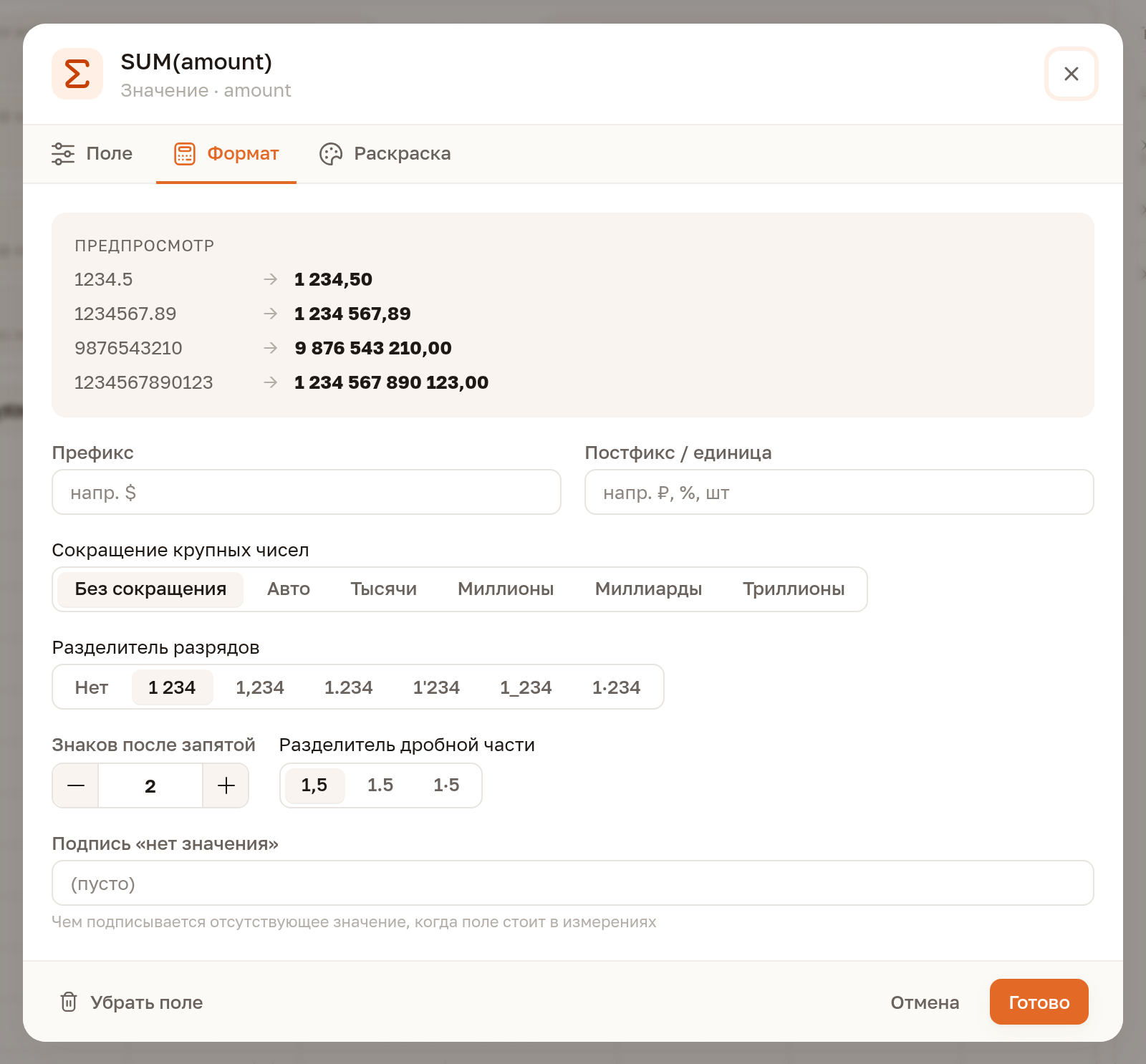The width and height of the screenshot is (1146, 1064).
Task: Select the Без сокращения option
Action: [x=150, y=589]
